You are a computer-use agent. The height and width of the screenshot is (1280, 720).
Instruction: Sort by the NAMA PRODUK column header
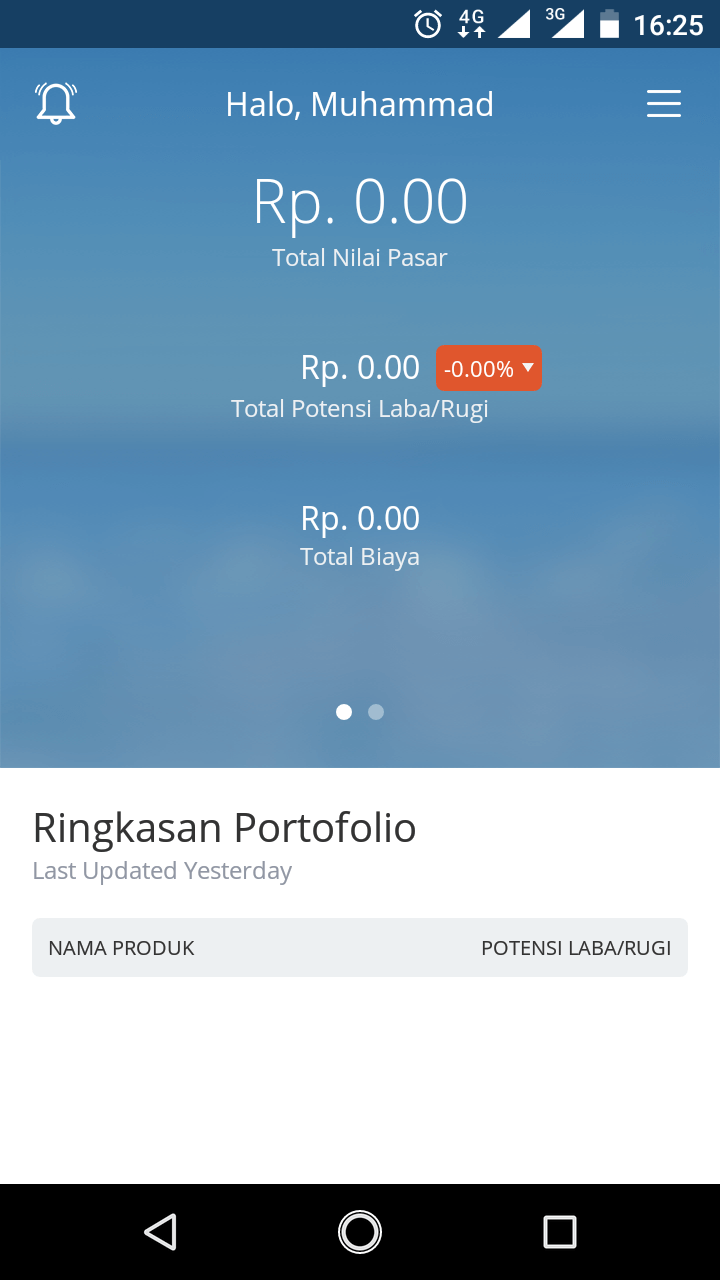click(x=121, y=948)
